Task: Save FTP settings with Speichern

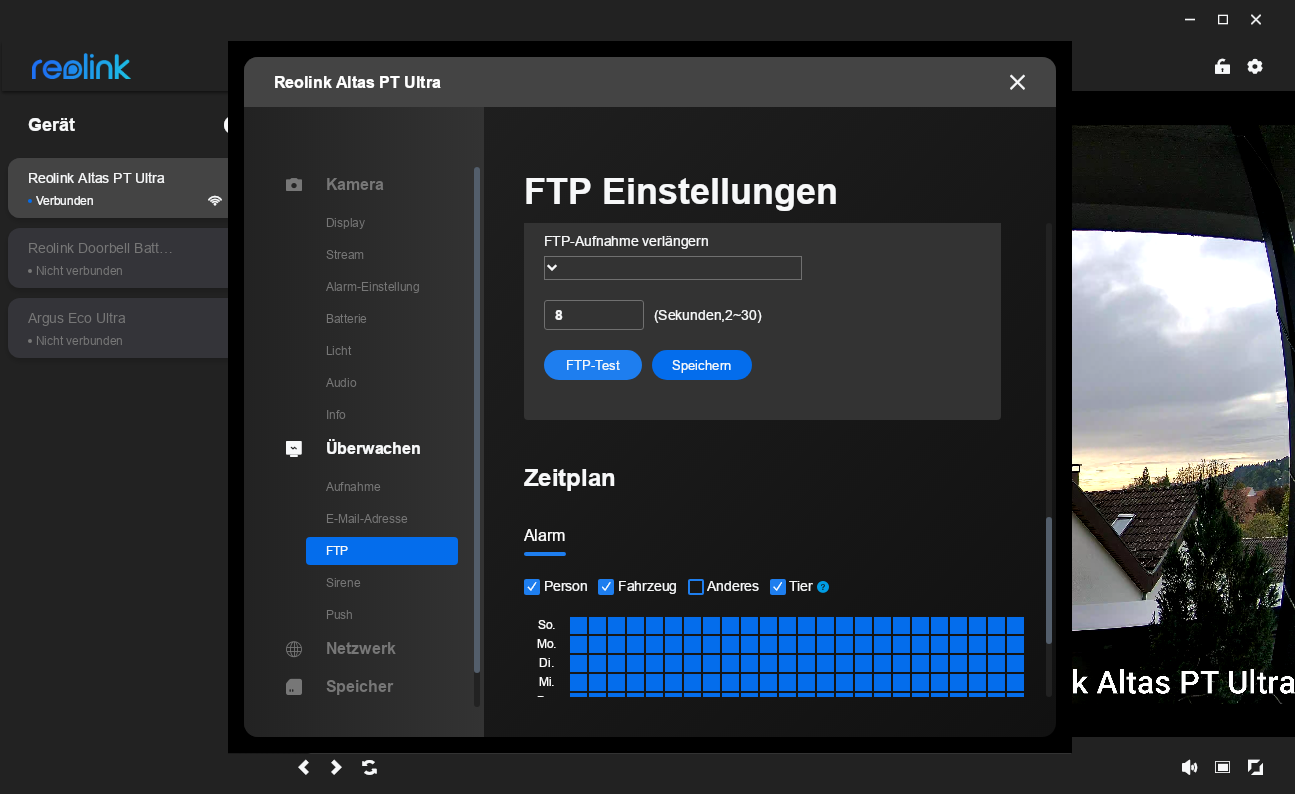Action: [x=702, y=365]
